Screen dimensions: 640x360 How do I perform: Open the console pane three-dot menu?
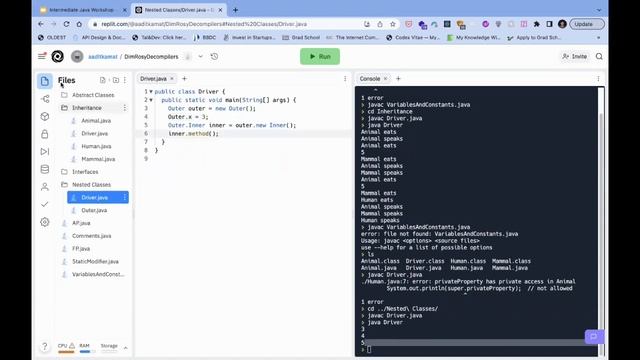click(598, 78)
